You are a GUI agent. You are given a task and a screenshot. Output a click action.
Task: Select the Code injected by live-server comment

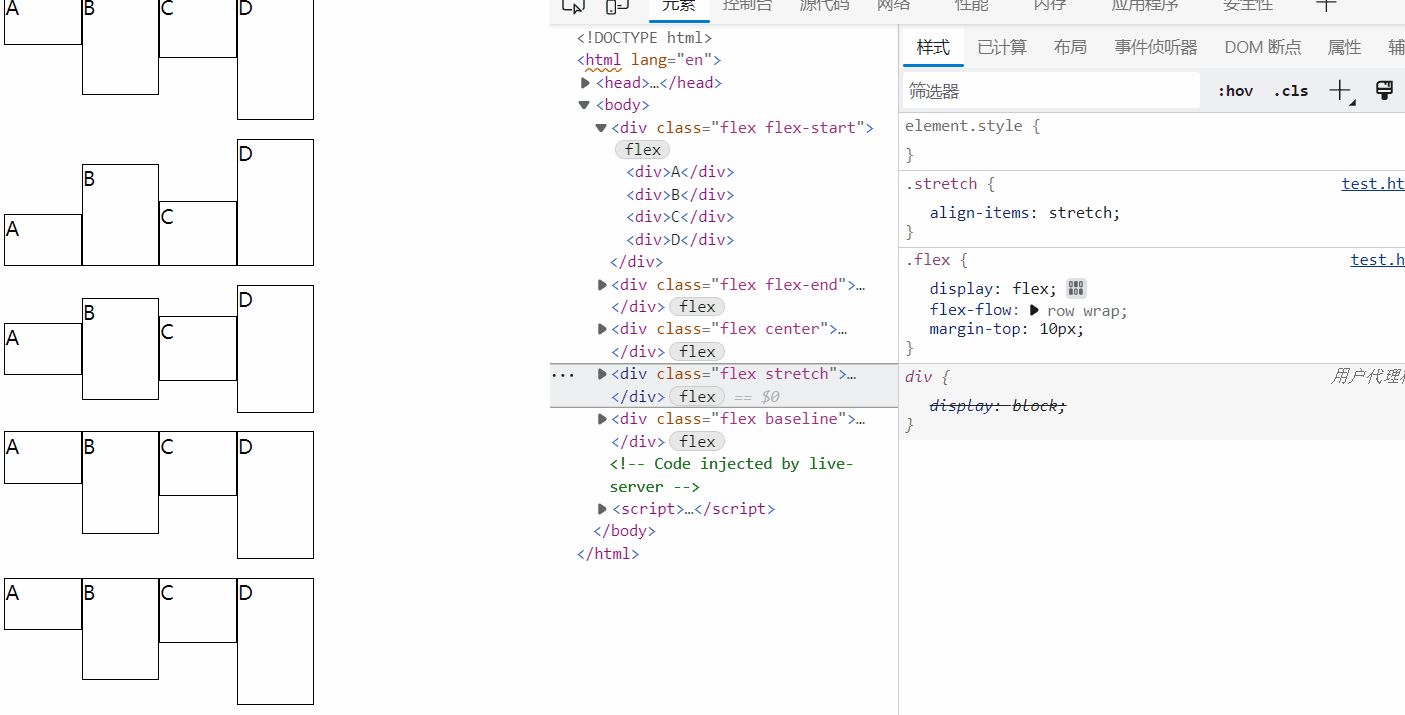click(731, 475)
